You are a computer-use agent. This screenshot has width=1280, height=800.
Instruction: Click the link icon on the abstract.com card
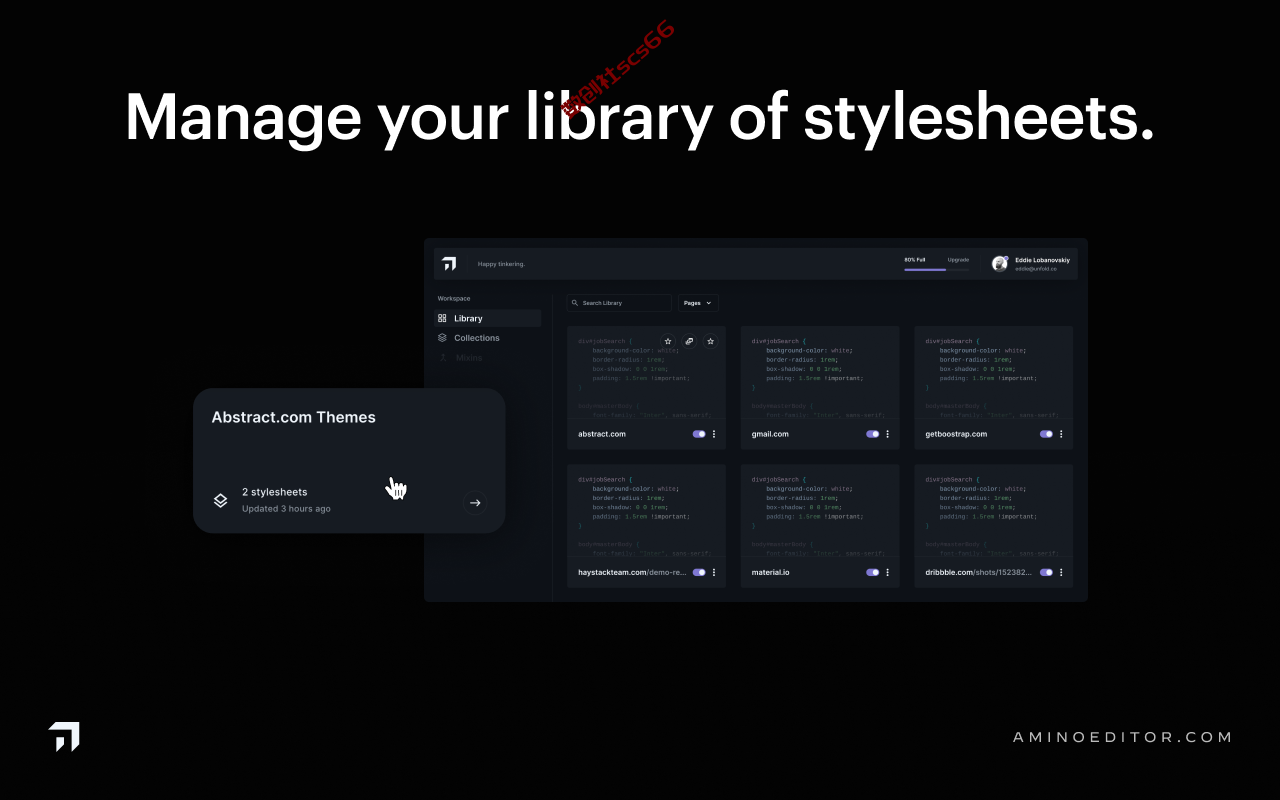(x=689, y=341)
